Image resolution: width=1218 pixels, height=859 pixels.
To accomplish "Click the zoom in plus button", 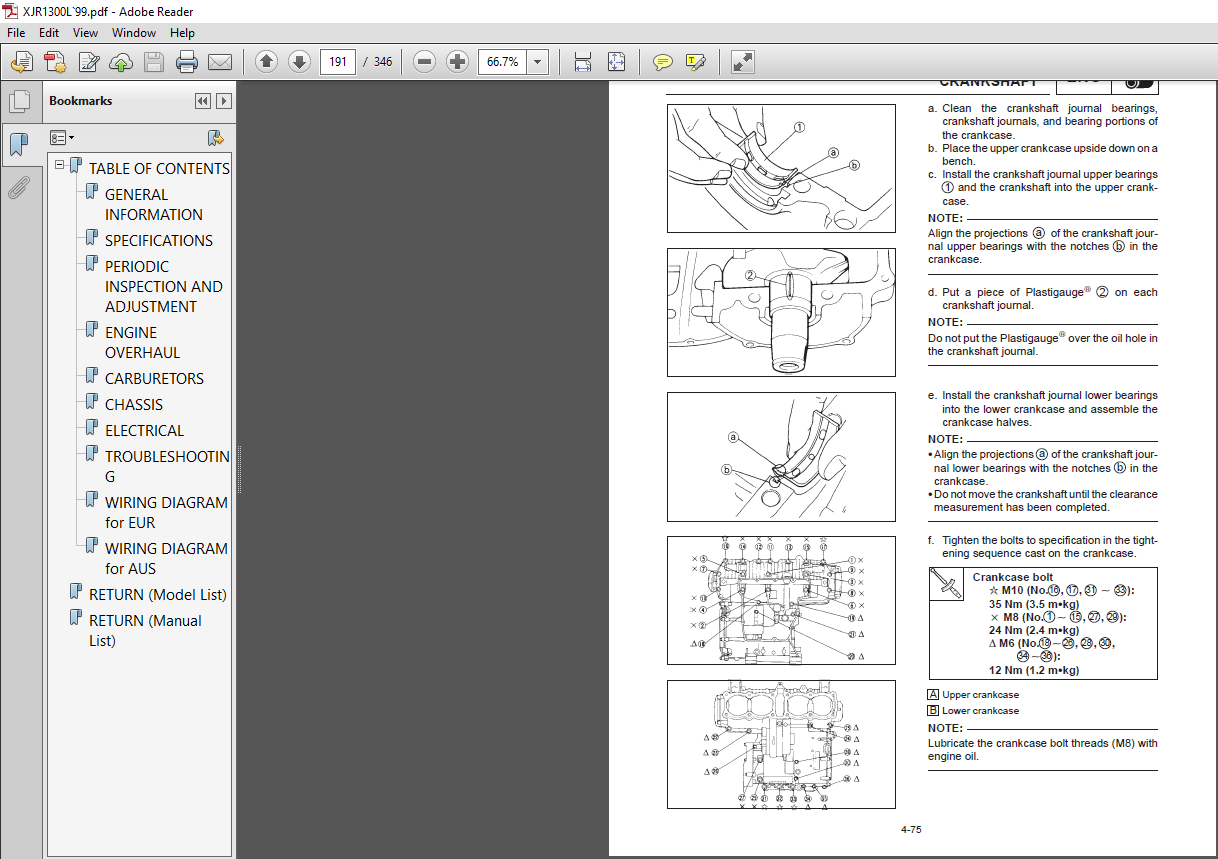I will tap(457, 62).
